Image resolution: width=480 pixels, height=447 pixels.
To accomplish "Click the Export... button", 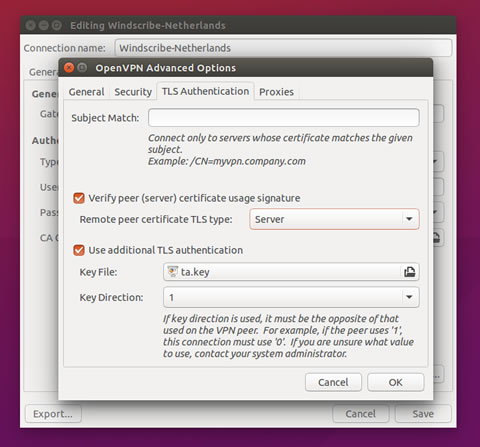I will [x=53, y=414].
